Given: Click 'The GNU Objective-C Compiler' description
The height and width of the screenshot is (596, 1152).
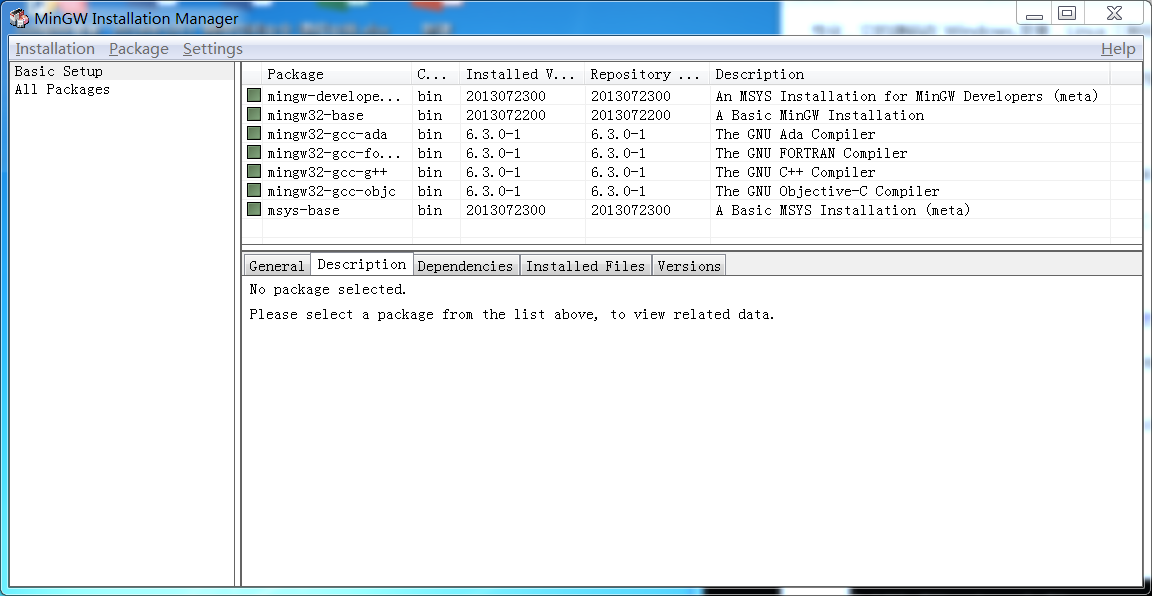Looking at the screenshot, I should click(x=827, y=192).
